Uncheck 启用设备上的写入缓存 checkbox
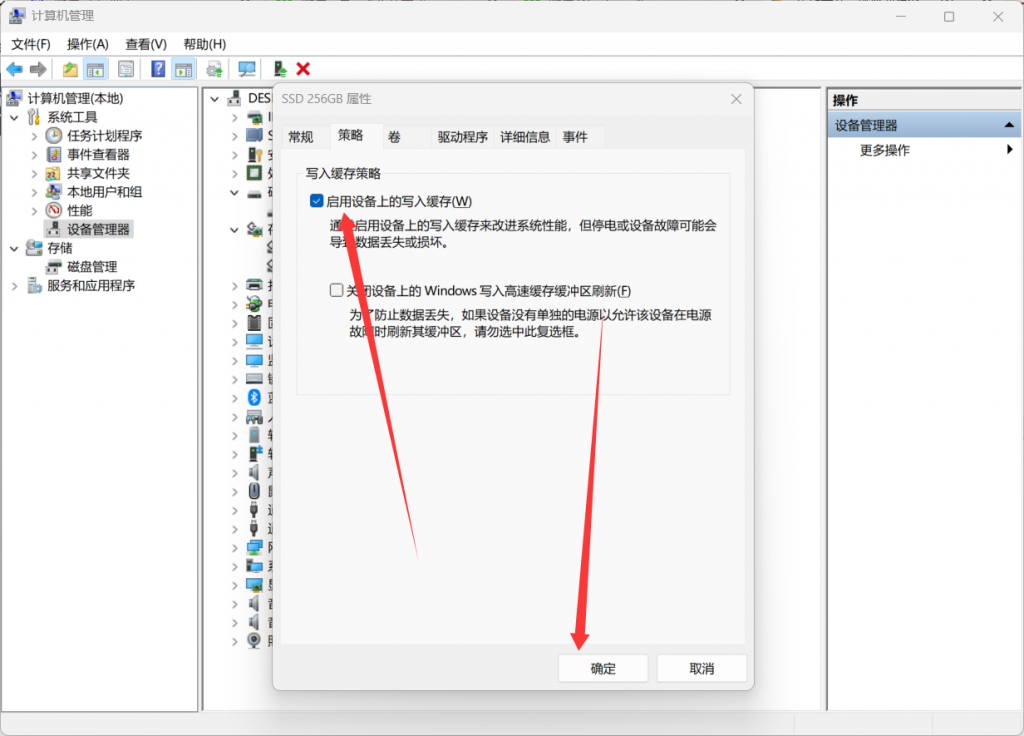Viewport: 1024px width, 736px height. pyautogui.click(x=317, y=202)
